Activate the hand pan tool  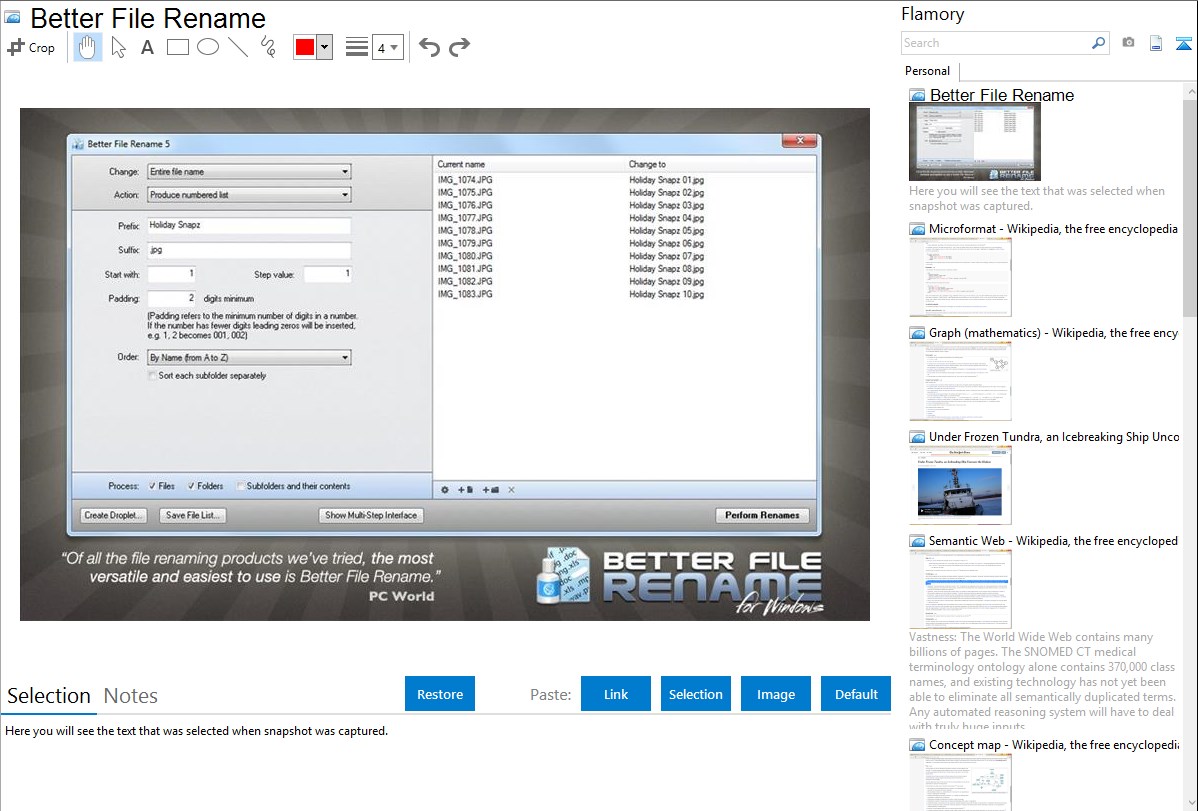pyautogui.click(x=88, y=47)
